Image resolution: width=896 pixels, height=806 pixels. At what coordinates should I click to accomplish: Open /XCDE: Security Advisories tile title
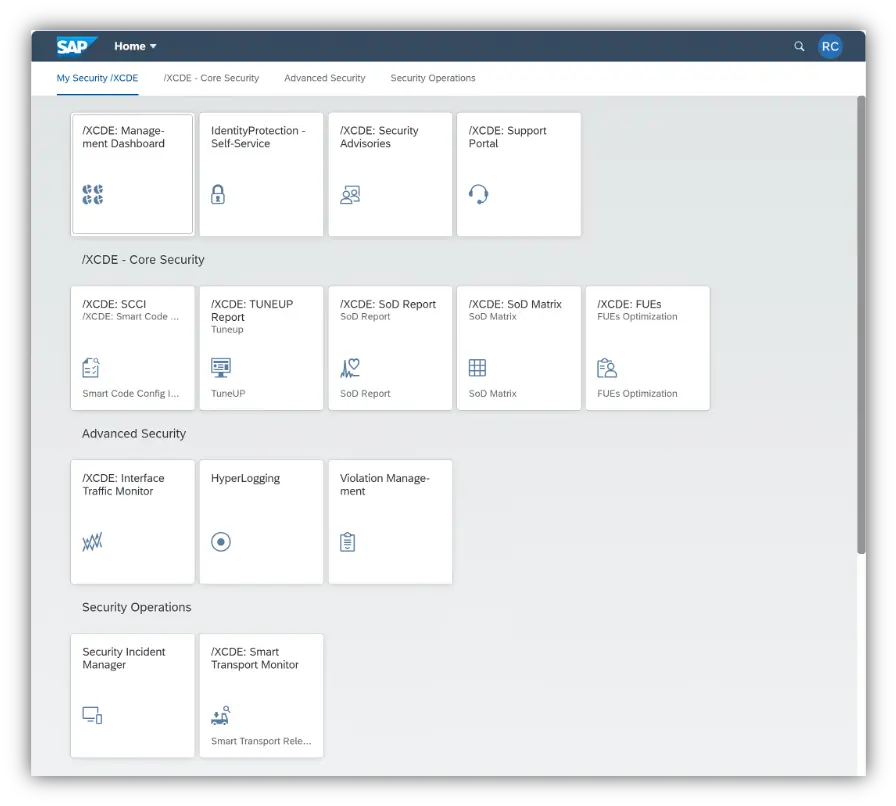(x=379, y=137)
